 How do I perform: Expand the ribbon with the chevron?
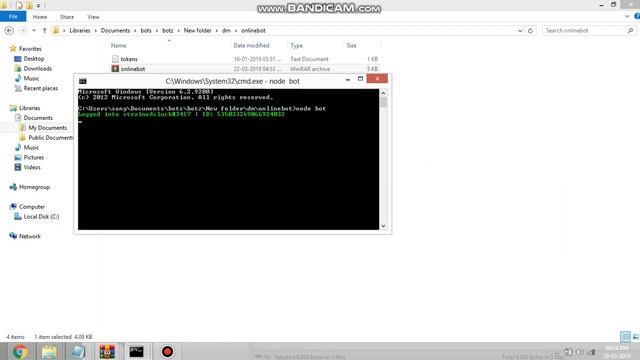tap(627, 16)
